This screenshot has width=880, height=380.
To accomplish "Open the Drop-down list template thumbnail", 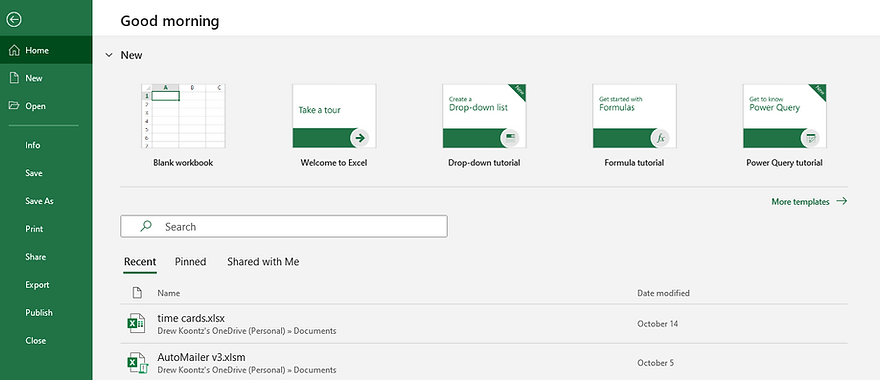I will pos(484,116).
